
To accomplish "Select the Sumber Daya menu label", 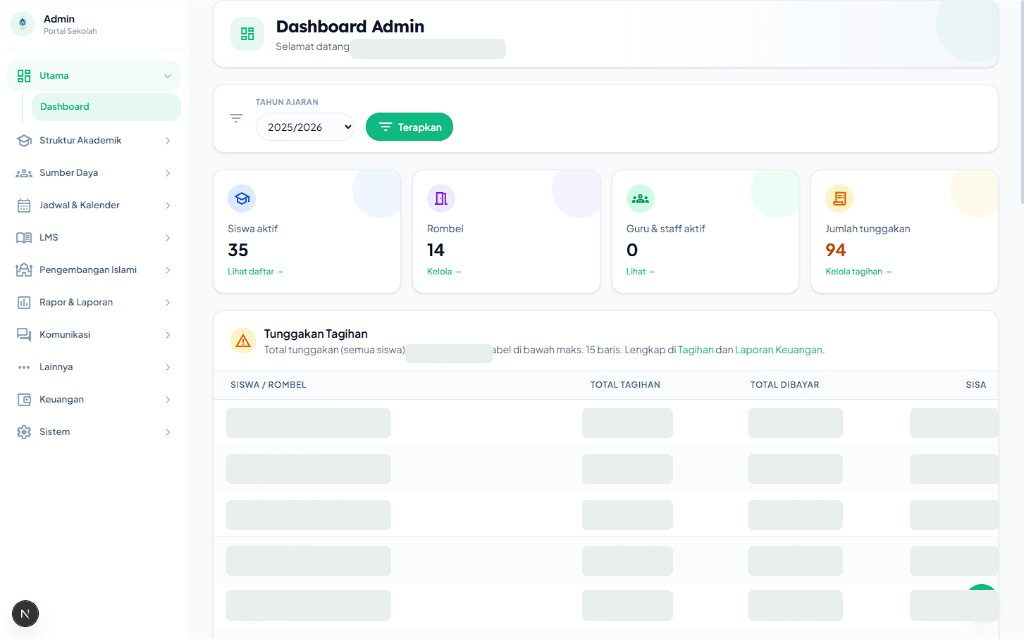I will click(69, 173).
